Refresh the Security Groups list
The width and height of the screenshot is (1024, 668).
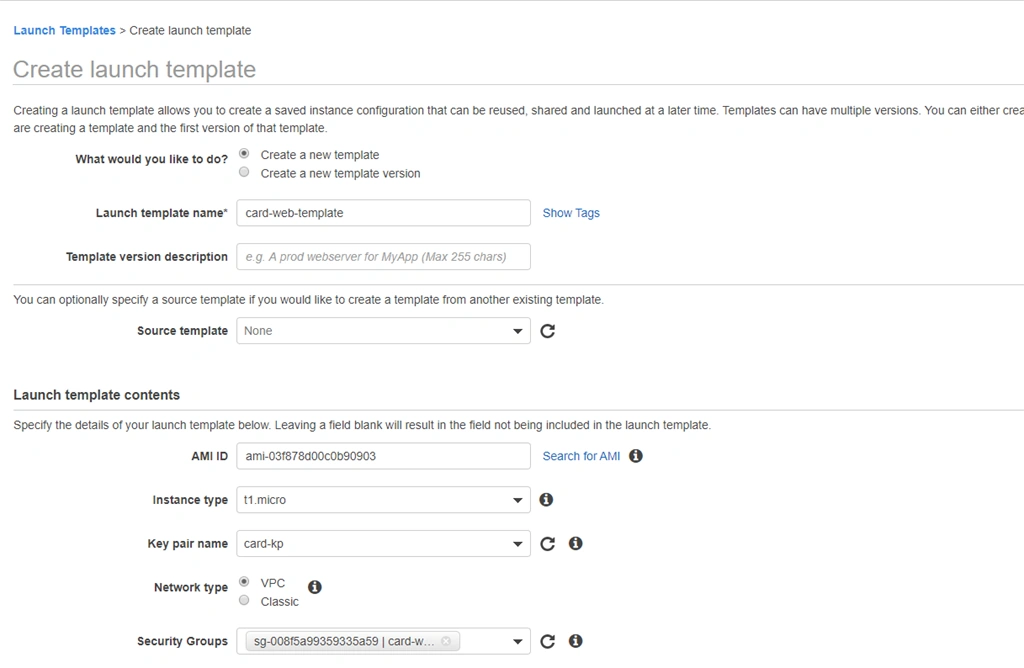pos(547,641)
